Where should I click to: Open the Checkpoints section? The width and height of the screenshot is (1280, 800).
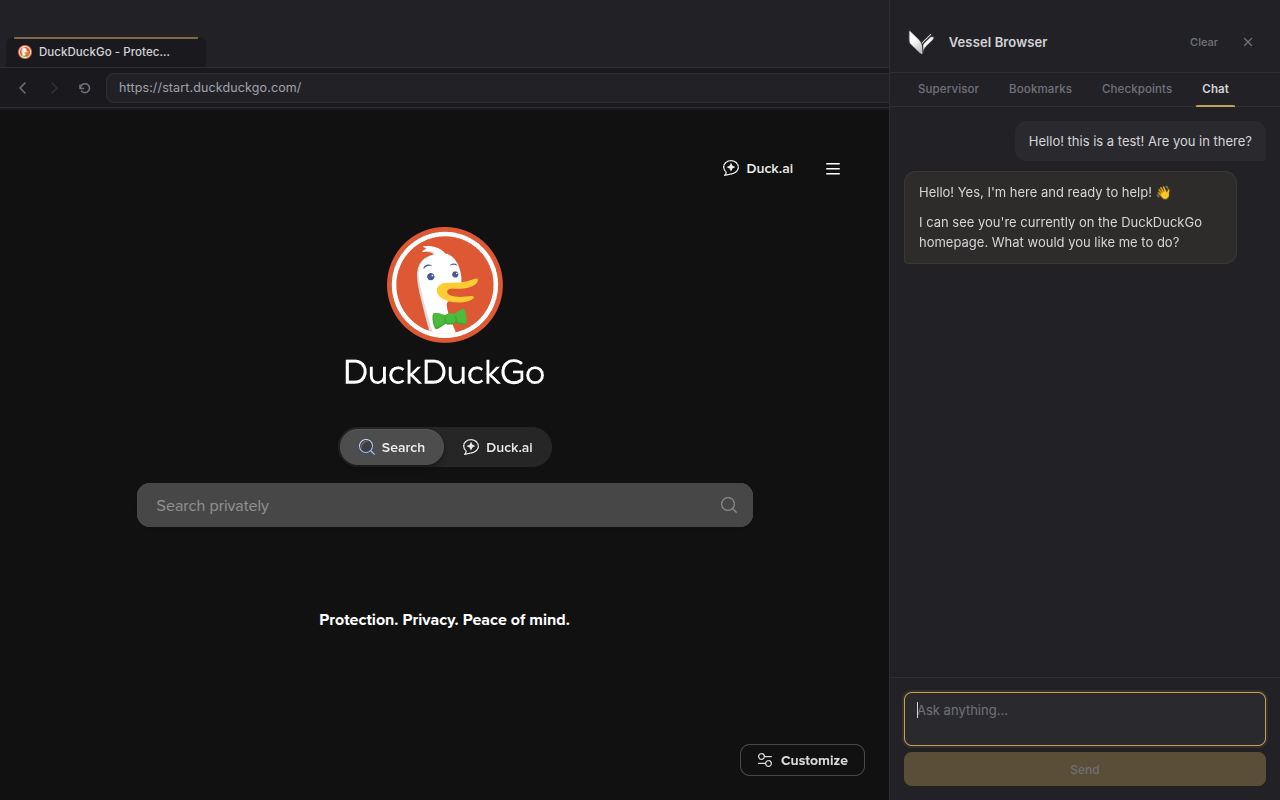1136,89
